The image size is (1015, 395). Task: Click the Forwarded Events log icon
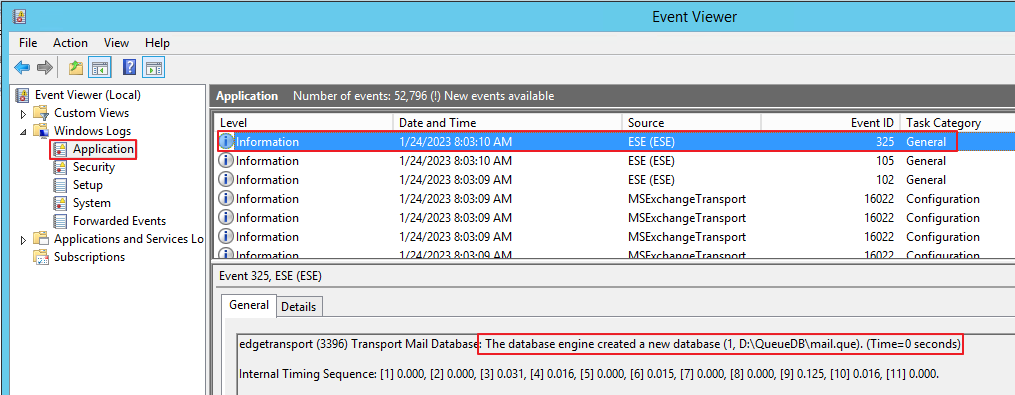(x=60, y=221)
